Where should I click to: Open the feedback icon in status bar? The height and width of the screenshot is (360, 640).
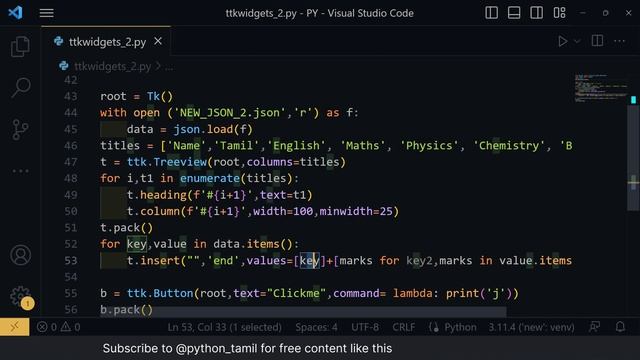pyautogui.click(x=594, y=327)
